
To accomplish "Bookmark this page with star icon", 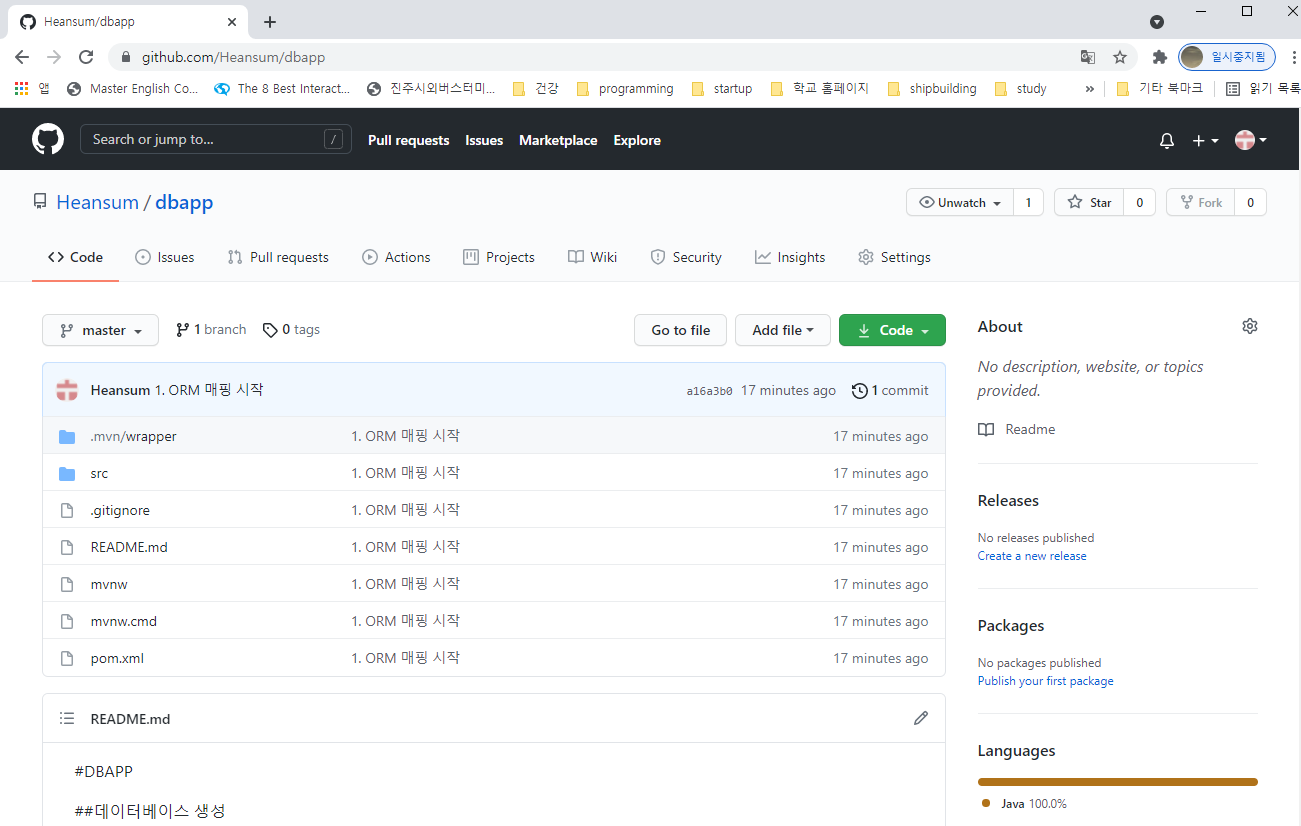I will (1120, 57).
